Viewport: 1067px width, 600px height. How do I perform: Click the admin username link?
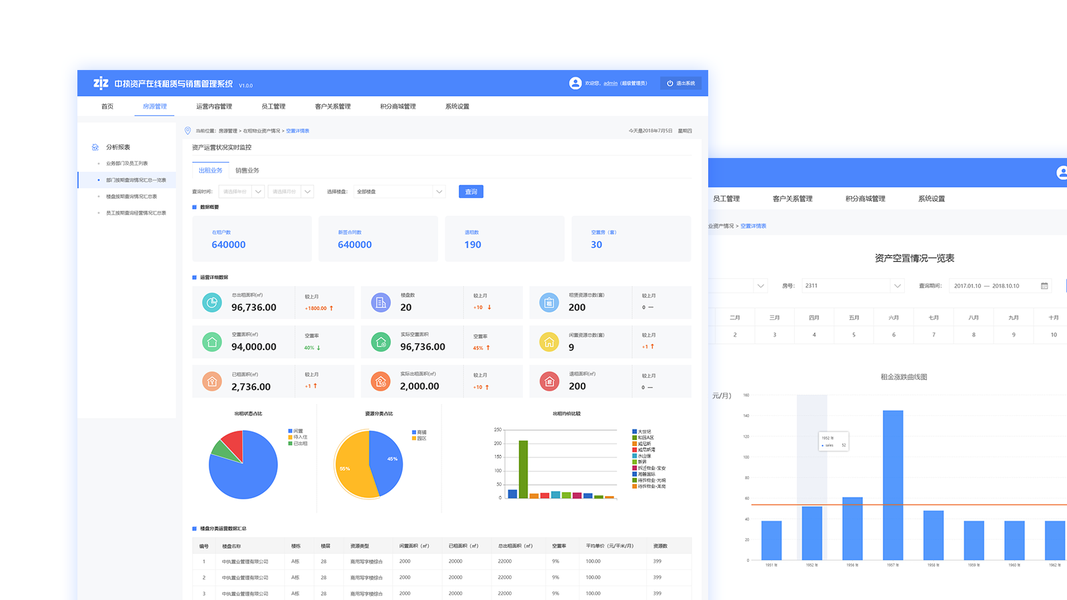tap(610, 84)
